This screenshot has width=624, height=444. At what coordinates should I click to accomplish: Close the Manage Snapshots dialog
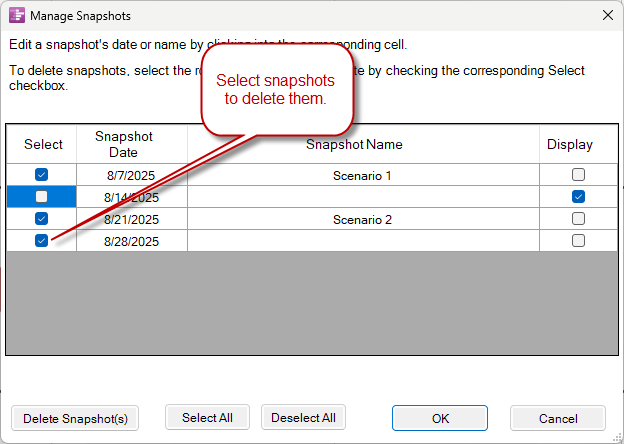608,16
